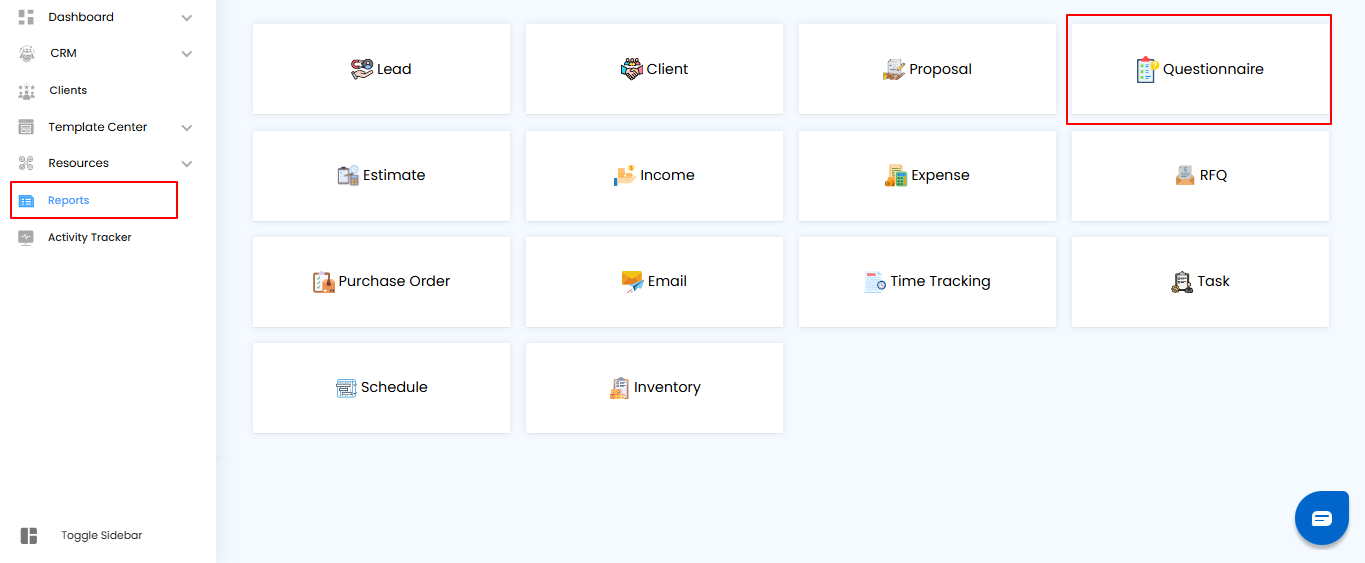Go to Activity Tracker in sidebar
This screenshot has width=1365, height=563.
click(x=89, y=237)
